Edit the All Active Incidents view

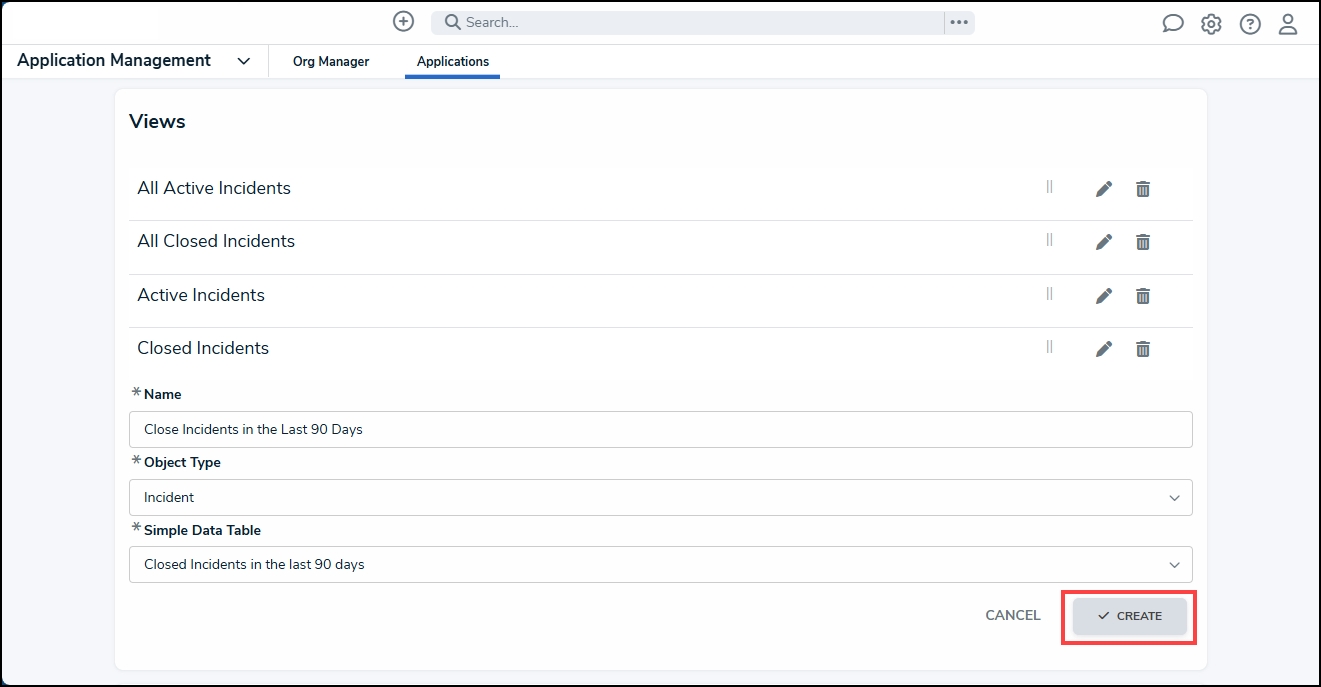coord(1104,189)
